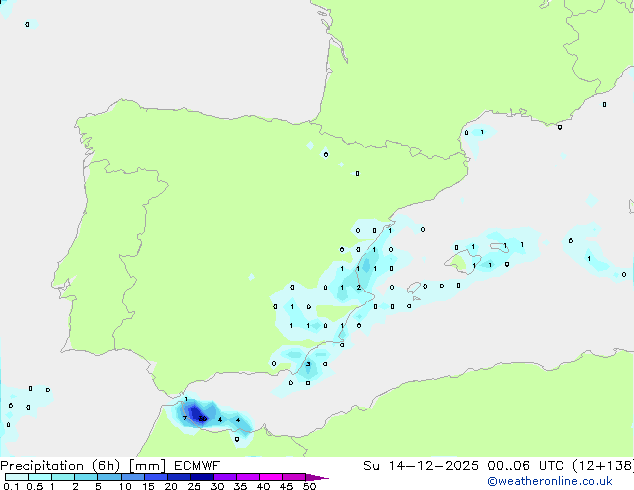Screen dimensions: 634x490
Task: Select the 15–20 mm blue legend swatch
Action: click(x=156, y=477)
